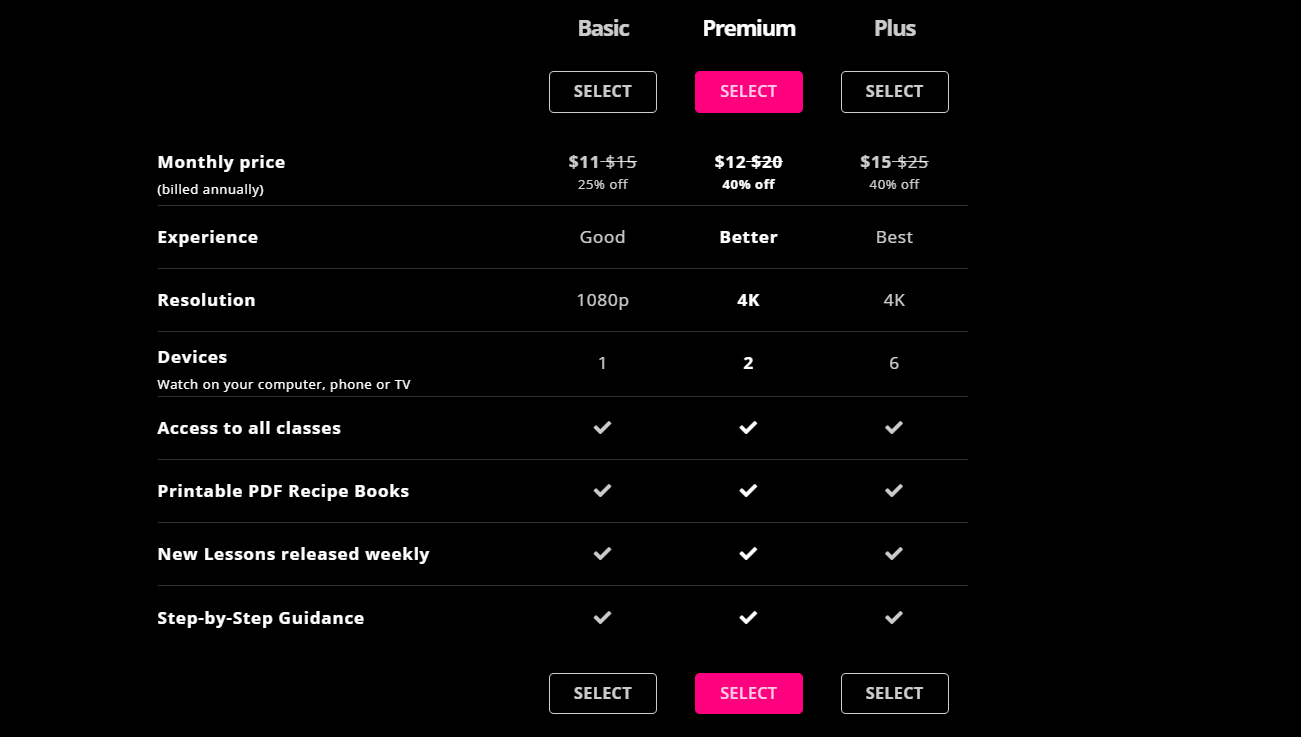The image size is (1301, 737).
Task: Click the bottom SELECT button for Basic
Action: pos(602,693)
